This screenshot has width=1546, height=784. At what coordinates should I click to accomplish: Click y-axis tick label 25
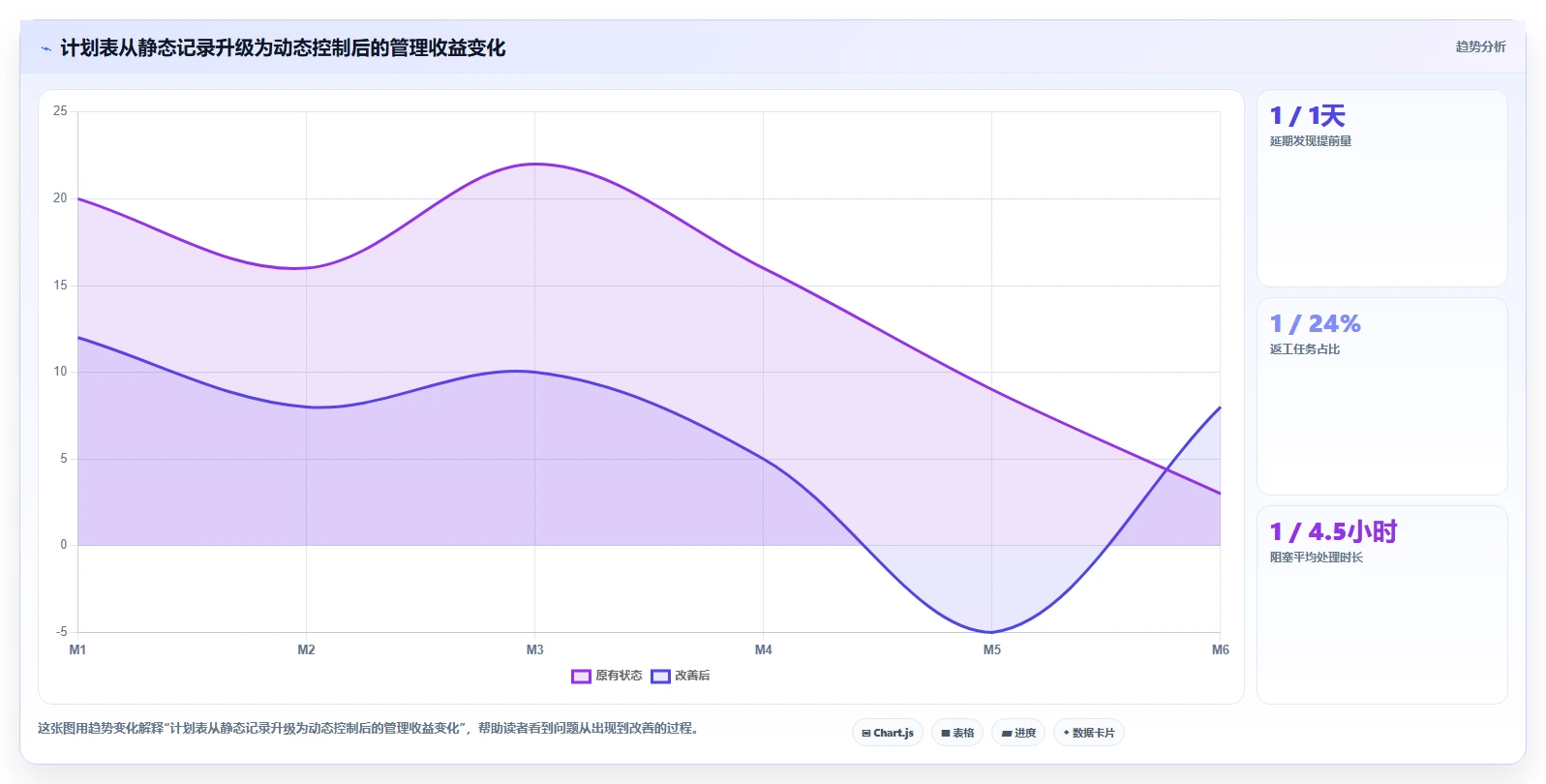[60, 111]
